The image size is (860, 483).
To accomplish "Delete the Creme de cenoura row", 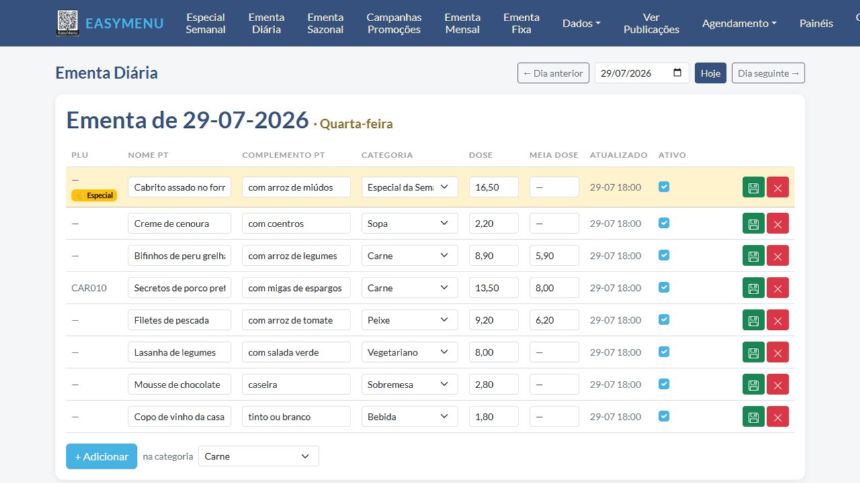I will 777,224.
